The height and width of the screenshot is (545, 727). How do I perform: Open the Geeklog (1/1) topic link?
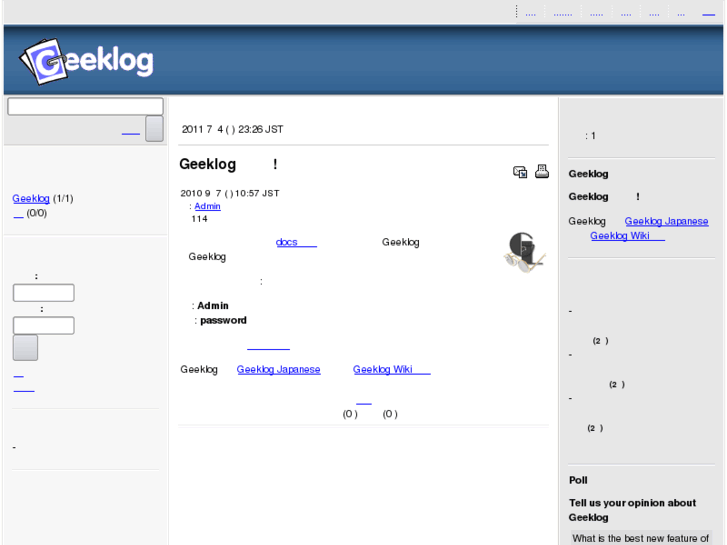(x=31, y=199)
